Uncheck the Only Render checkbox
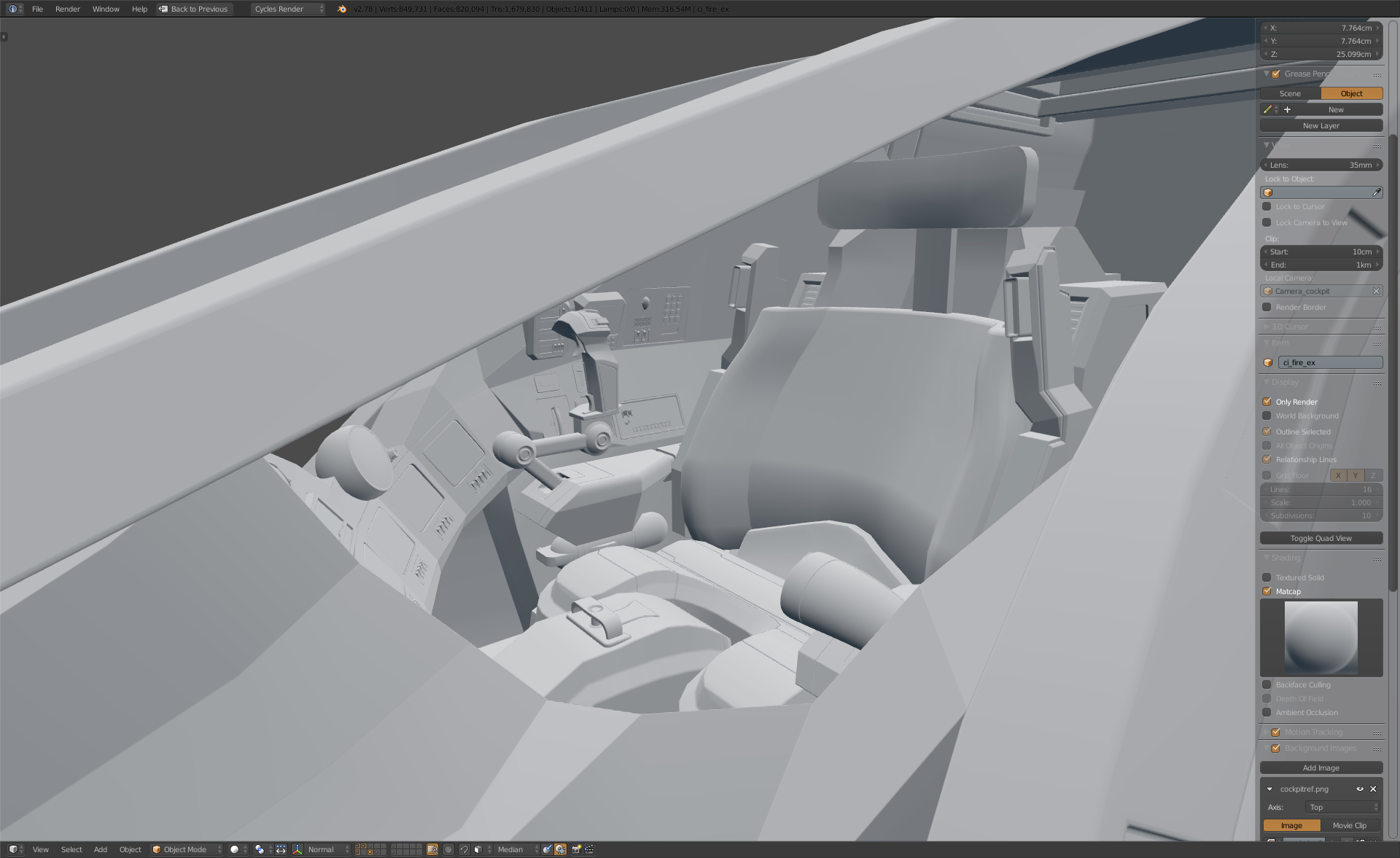This screenshot has height=858, width=1400. click(x=1267, y=402)
